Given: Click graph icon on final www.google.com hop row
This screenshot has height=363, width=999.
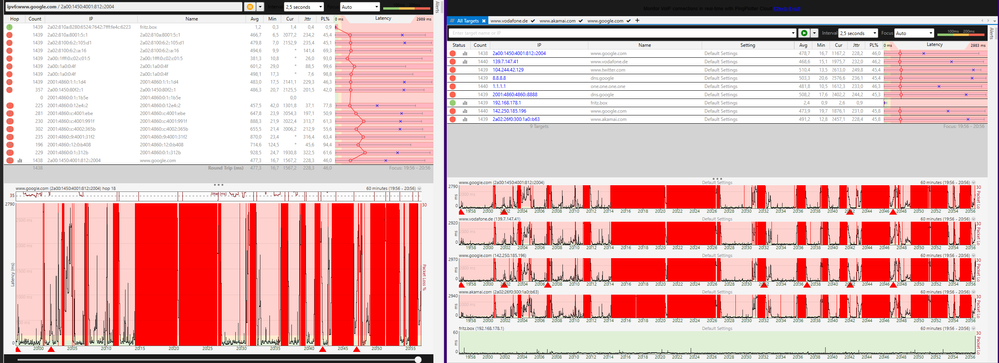Looking at the screenshot, I should point(19,161).
